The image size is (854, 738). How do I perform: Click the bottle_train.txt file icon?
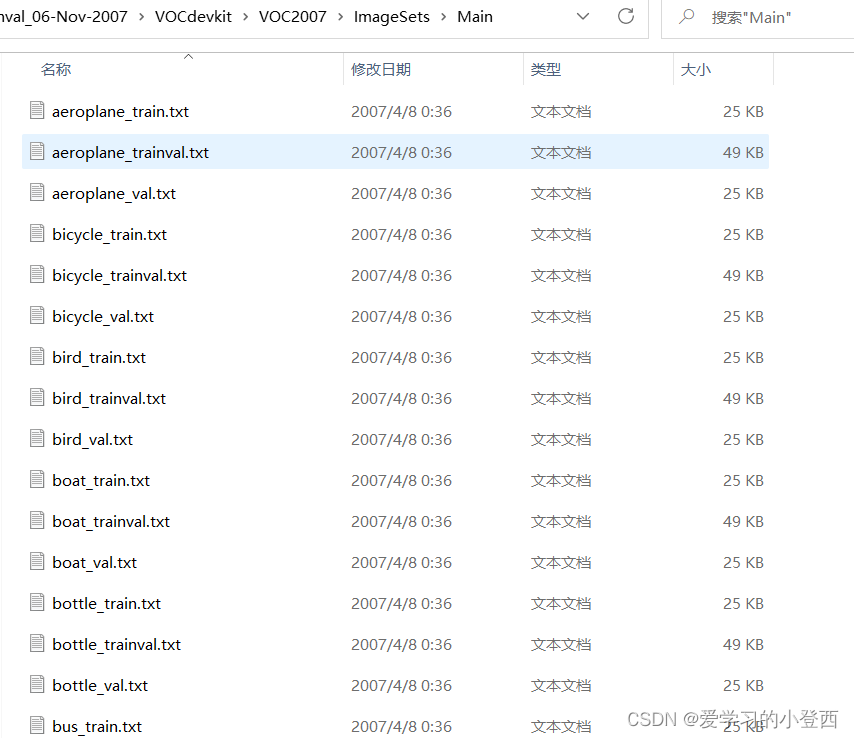(x=37, y=602)
